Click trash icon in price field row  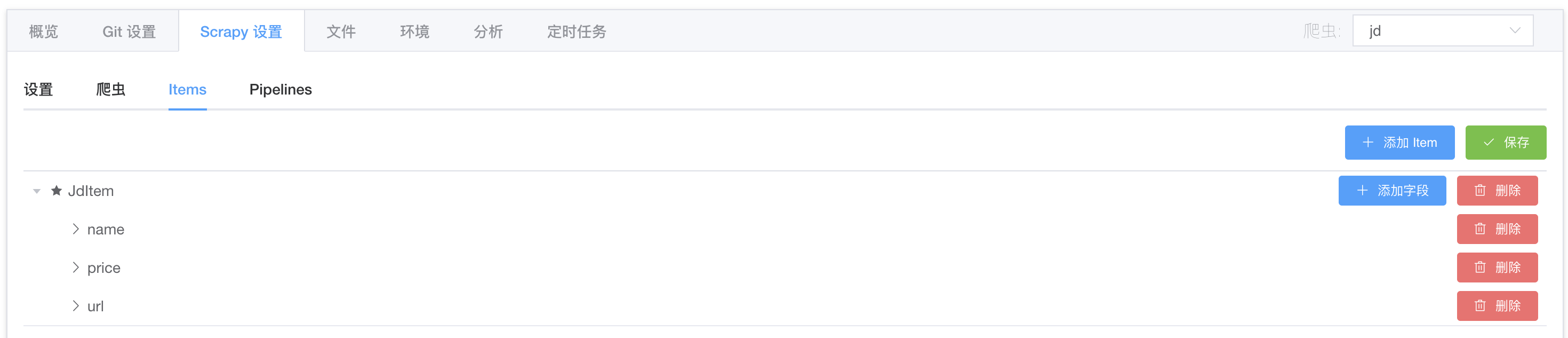pos(1480,268)
